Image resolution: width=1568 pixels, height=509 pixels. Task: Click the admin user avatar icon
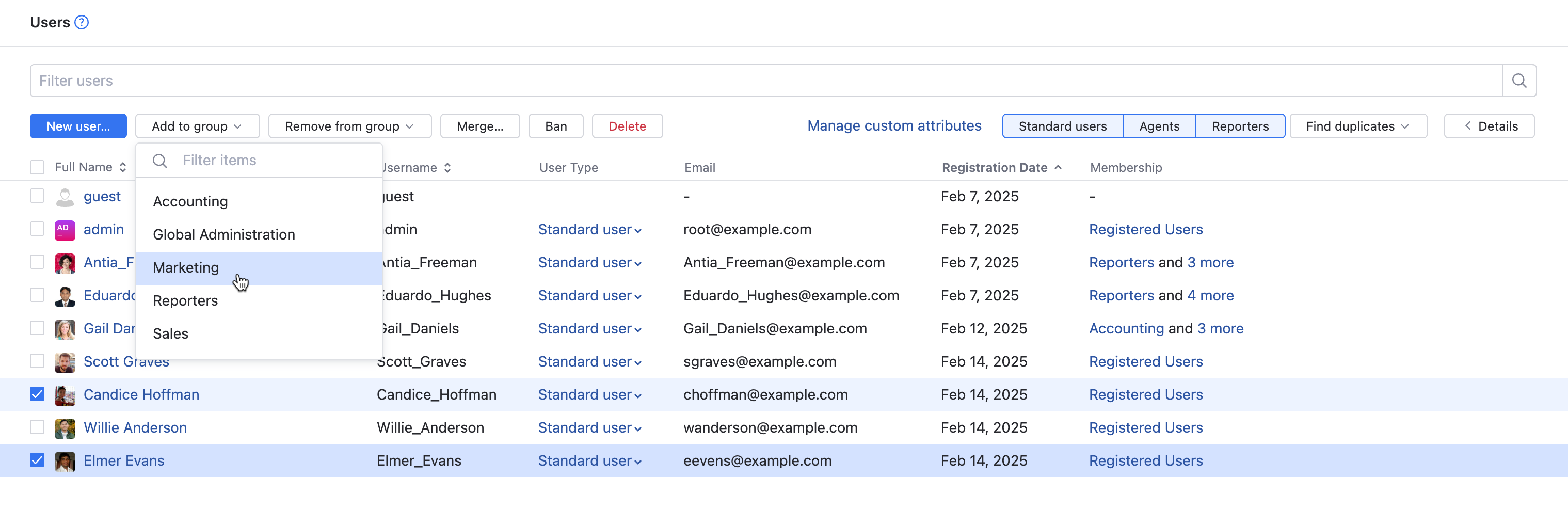click(x=65, y=230)
